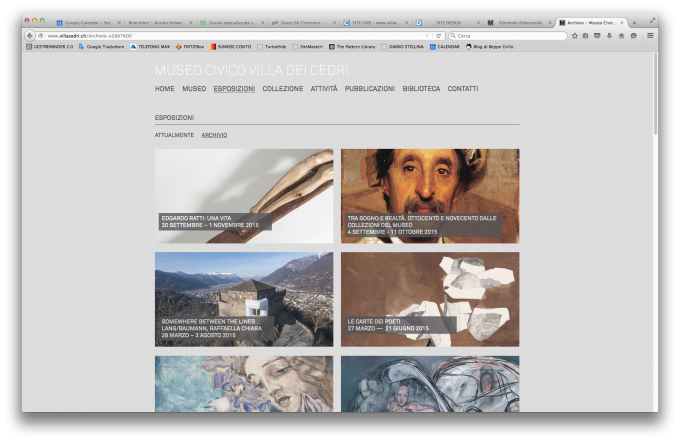Open the FRITZ!Box bookmark
Screen dimensions: 680x442
click(x=190, y=47)
